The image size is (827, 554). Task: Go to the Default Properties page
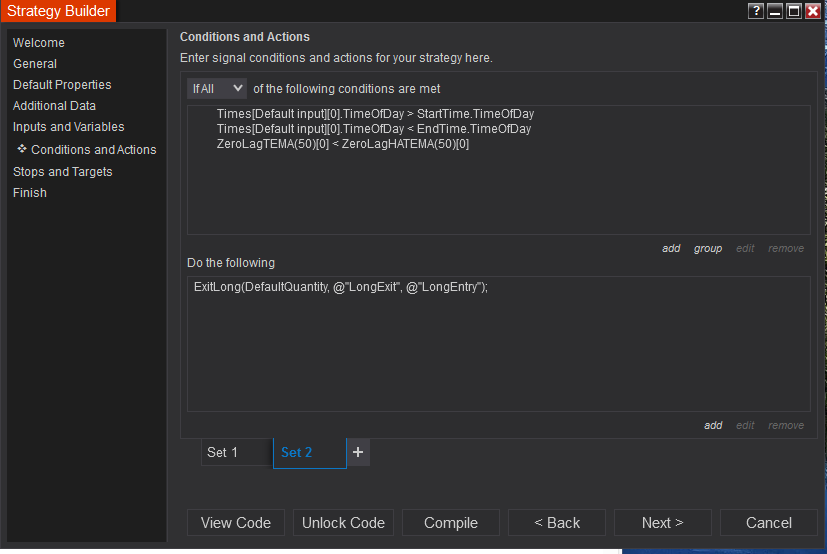pos(62,85)
